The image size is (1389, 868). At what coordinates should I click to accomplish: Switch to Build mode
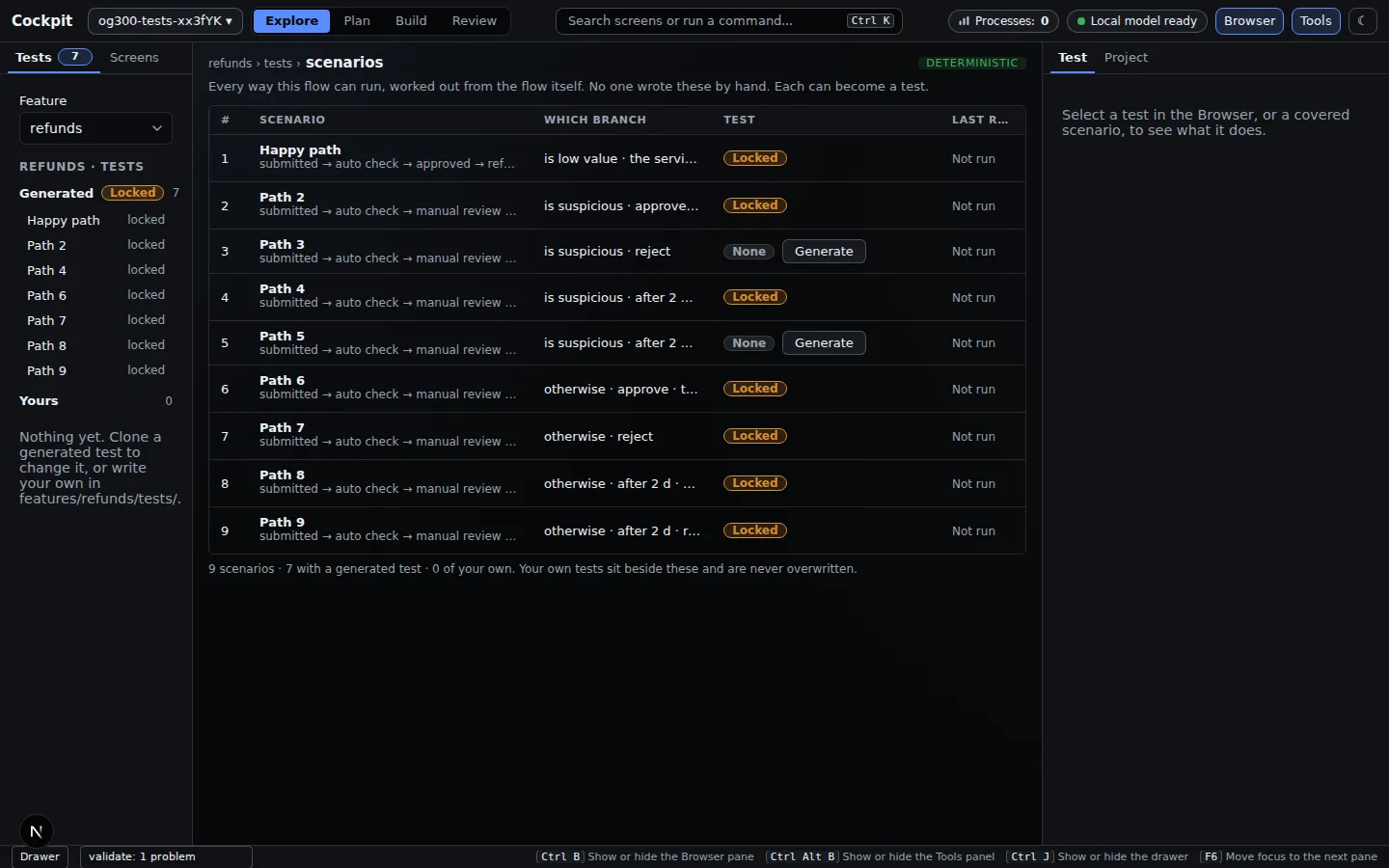(x=411, y=20)
